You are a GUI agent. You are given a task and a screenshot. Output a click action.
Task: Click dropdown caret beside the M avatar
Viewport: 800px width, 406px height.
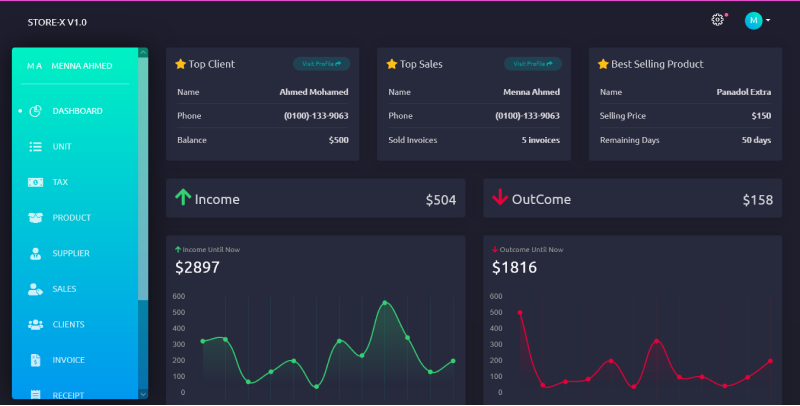(768, 21)
